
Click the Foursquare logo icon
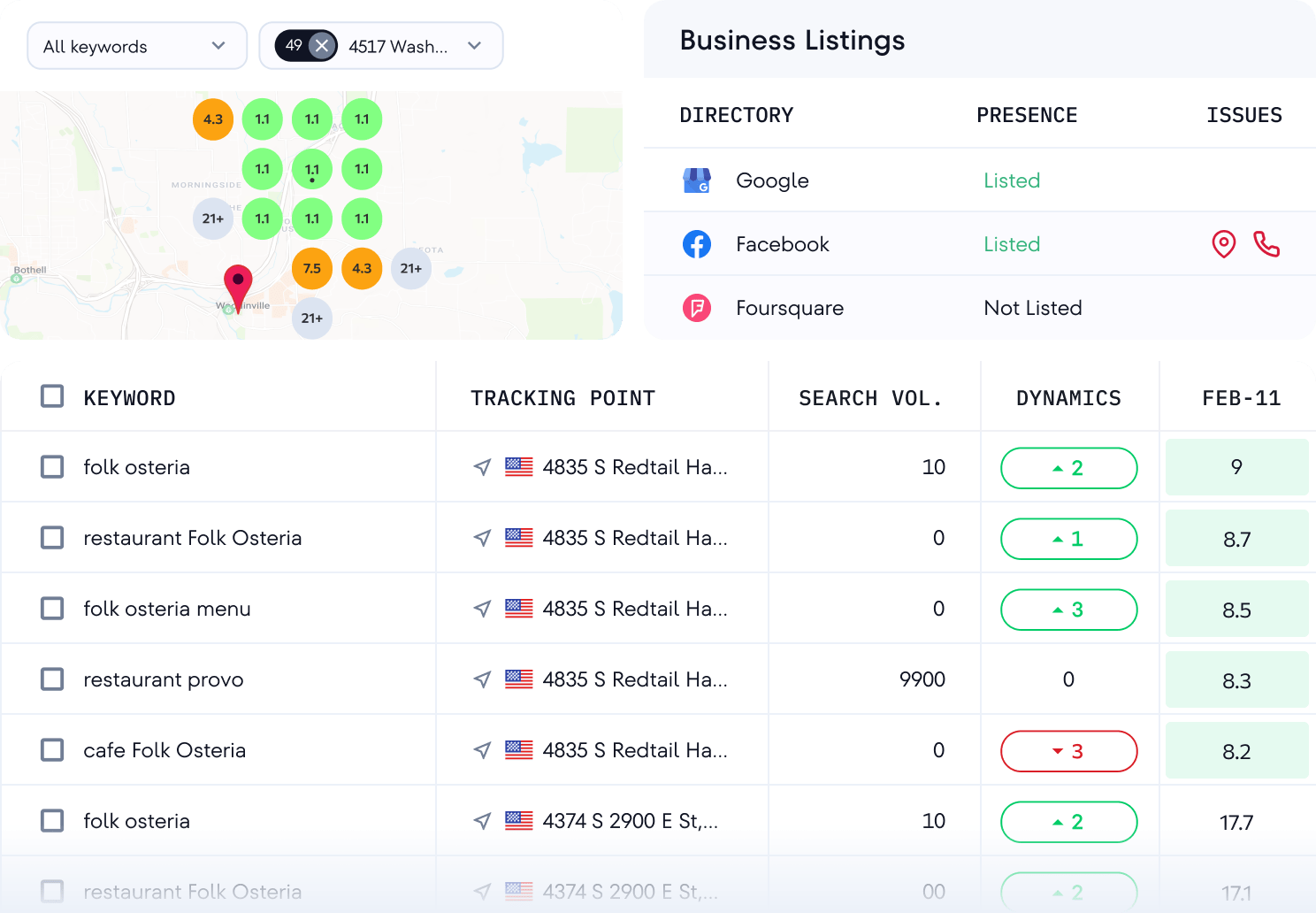pos(697,308)
